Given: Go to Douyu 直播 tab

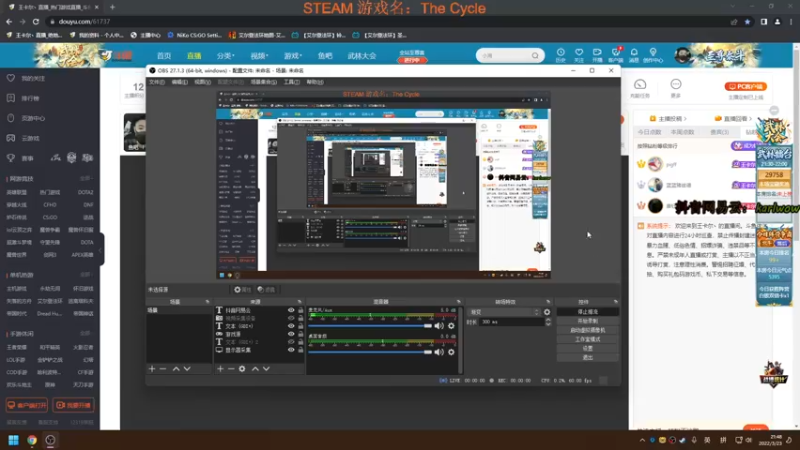Looking at the screenshot, I should [194, 56].
